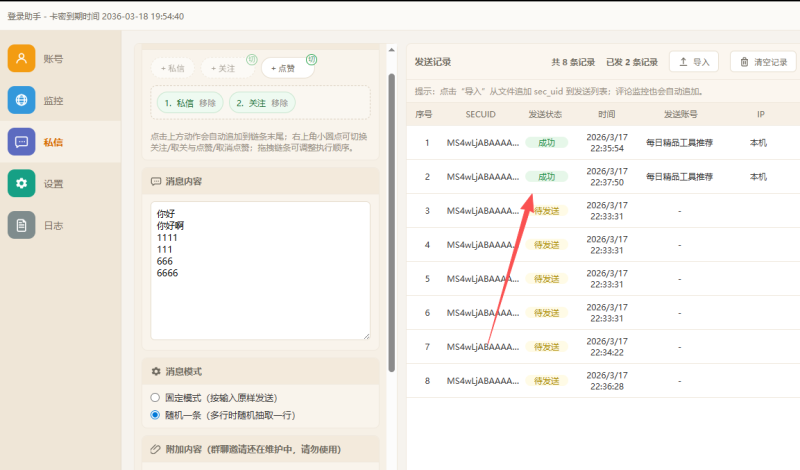Click the 共 8 条记录 count label
The width and height of the screenshot is (800, 470).
pos(573,62)
